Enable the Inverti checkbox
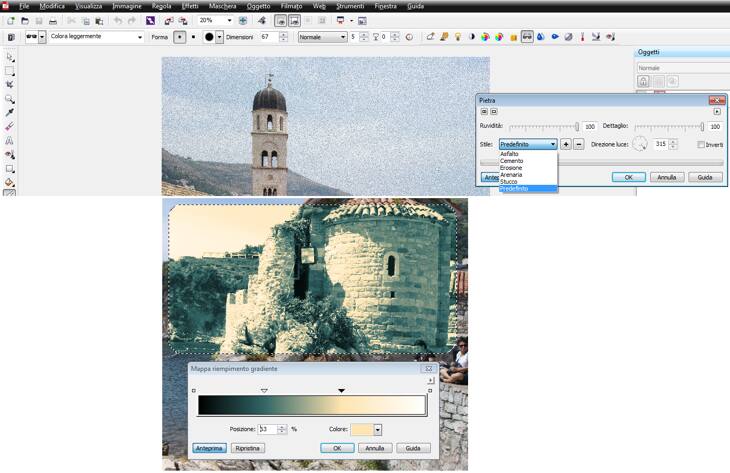 [702, 145]
